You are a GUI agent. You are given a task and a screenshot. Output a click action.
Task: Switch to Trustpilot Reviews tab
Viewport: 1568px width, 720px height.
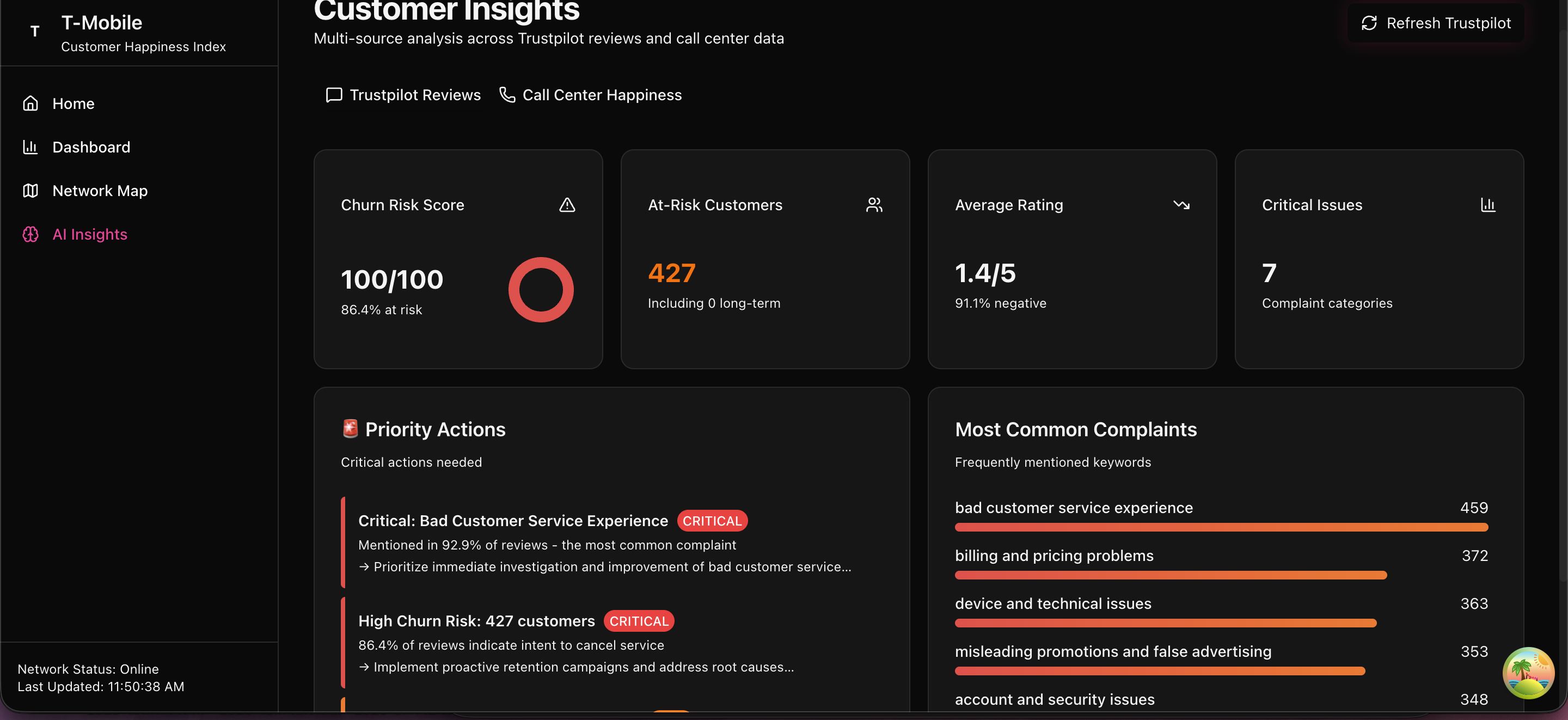[x=403, y=95]
